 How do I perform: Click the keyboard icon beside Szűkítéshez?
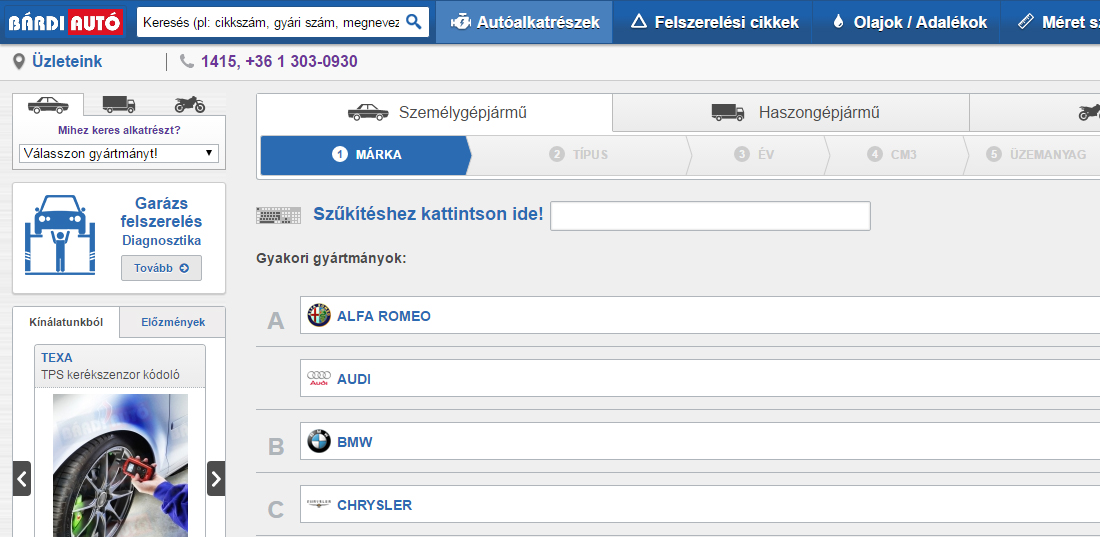[x=279, y=216]
